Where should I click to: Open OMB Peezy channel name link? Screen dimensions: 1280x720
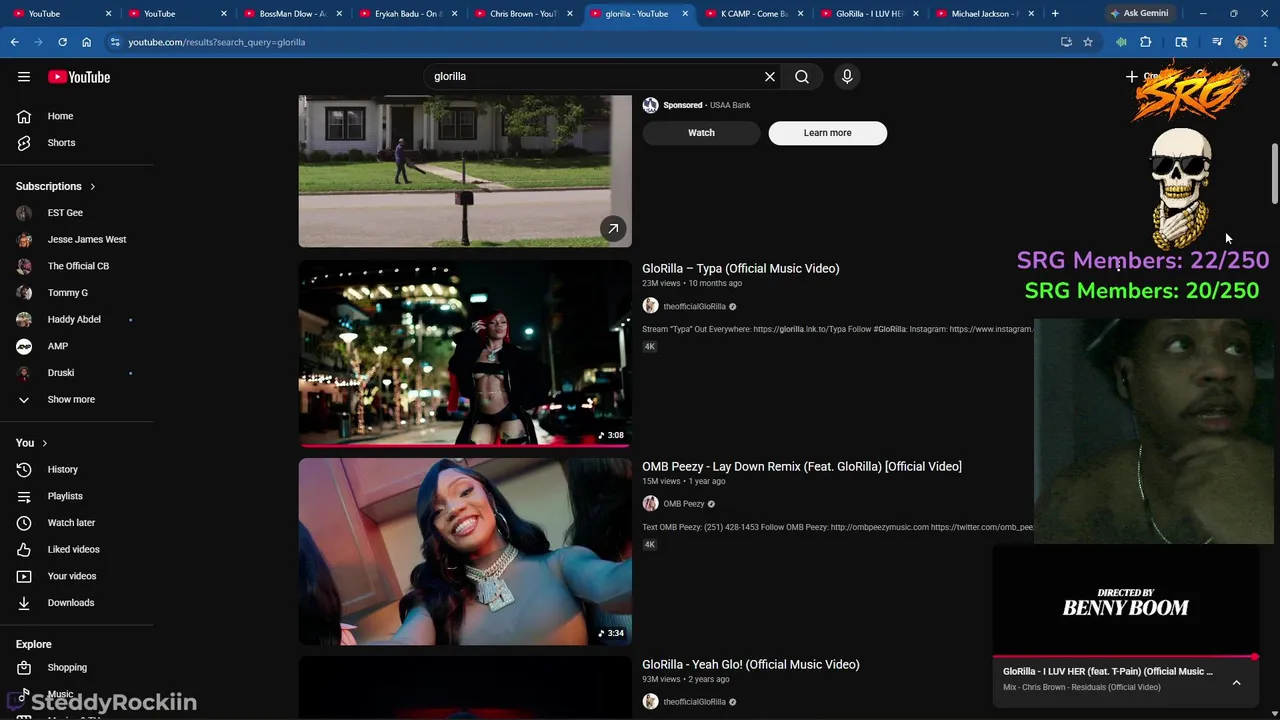pos(684,504)
